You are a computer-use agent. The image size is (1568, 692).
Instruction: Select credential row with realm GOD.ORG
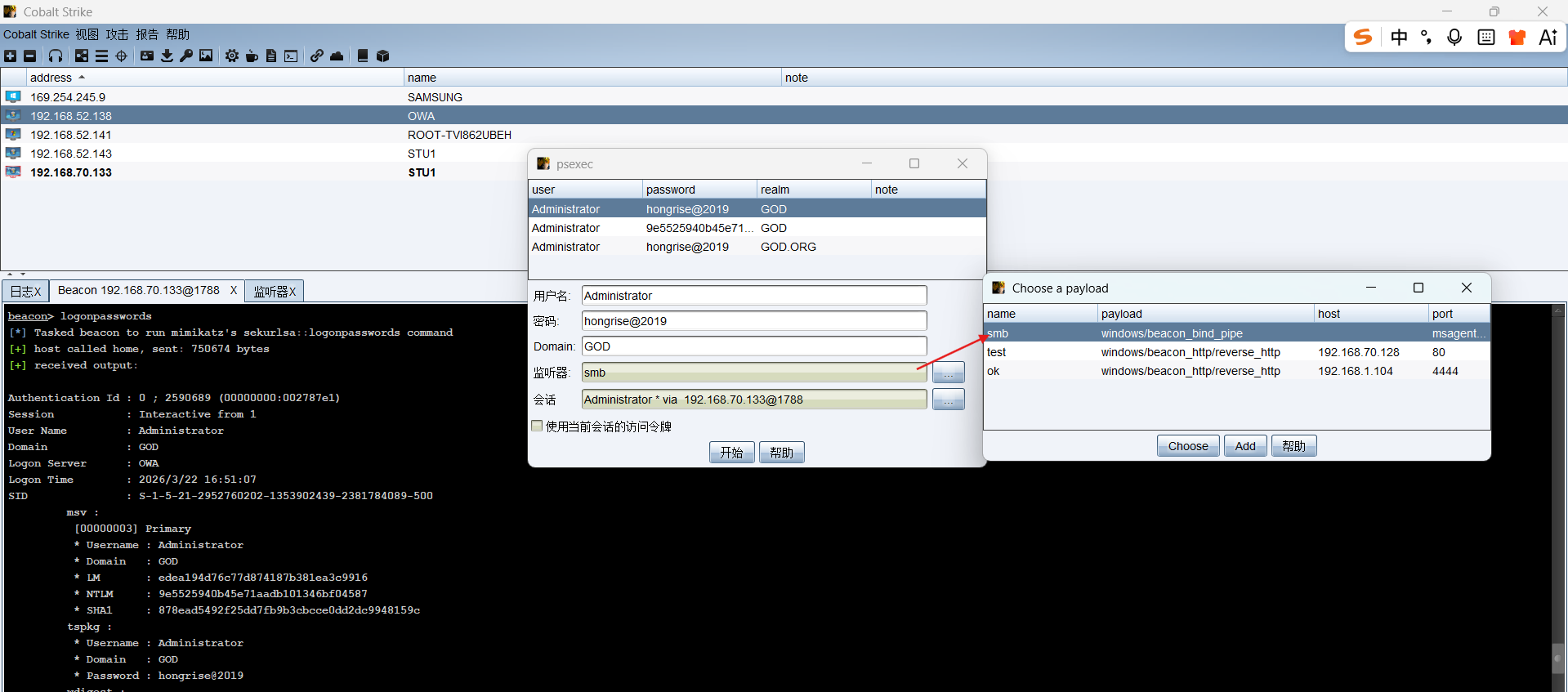pos(757,247)
